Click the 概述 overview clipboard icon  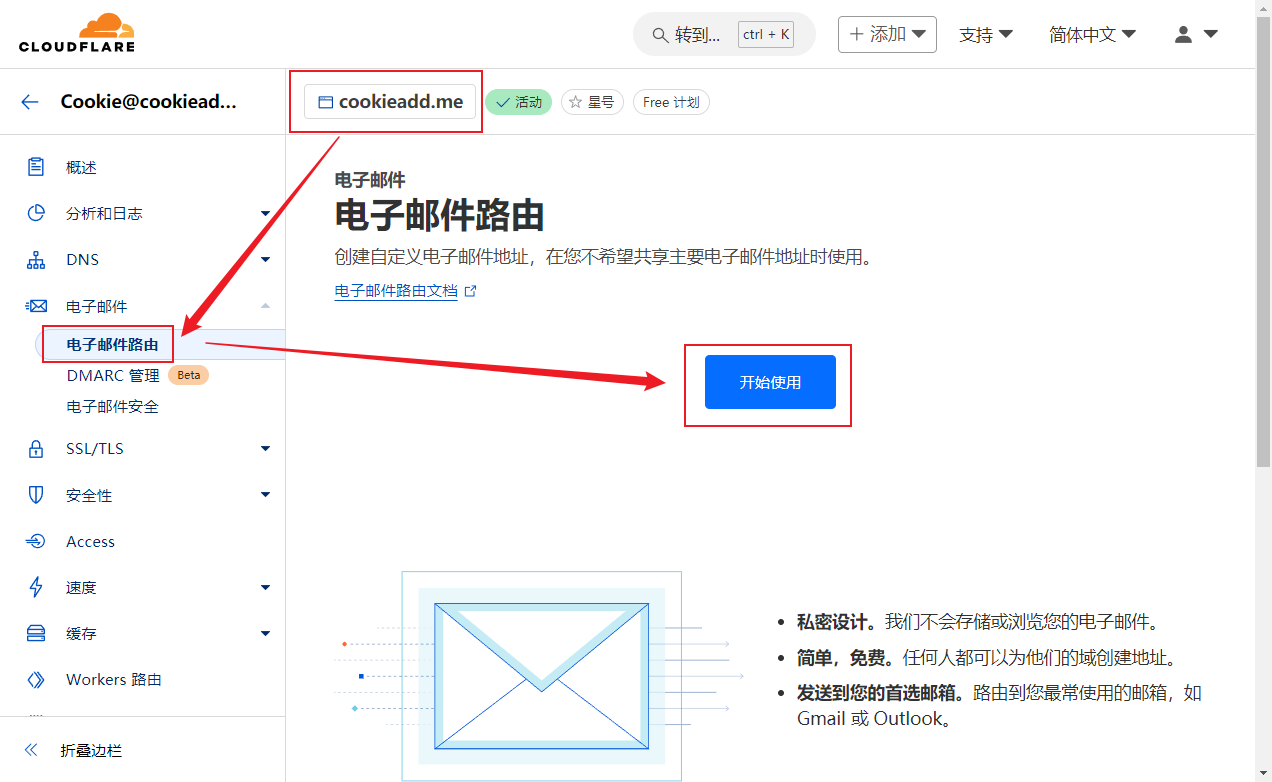tap(36, 167)
